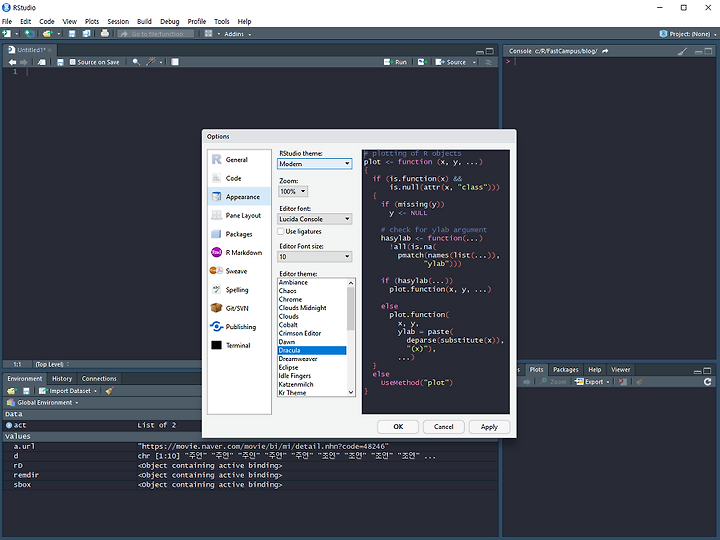Select R Markdown in Options sidebar

[x=239, y=253]
